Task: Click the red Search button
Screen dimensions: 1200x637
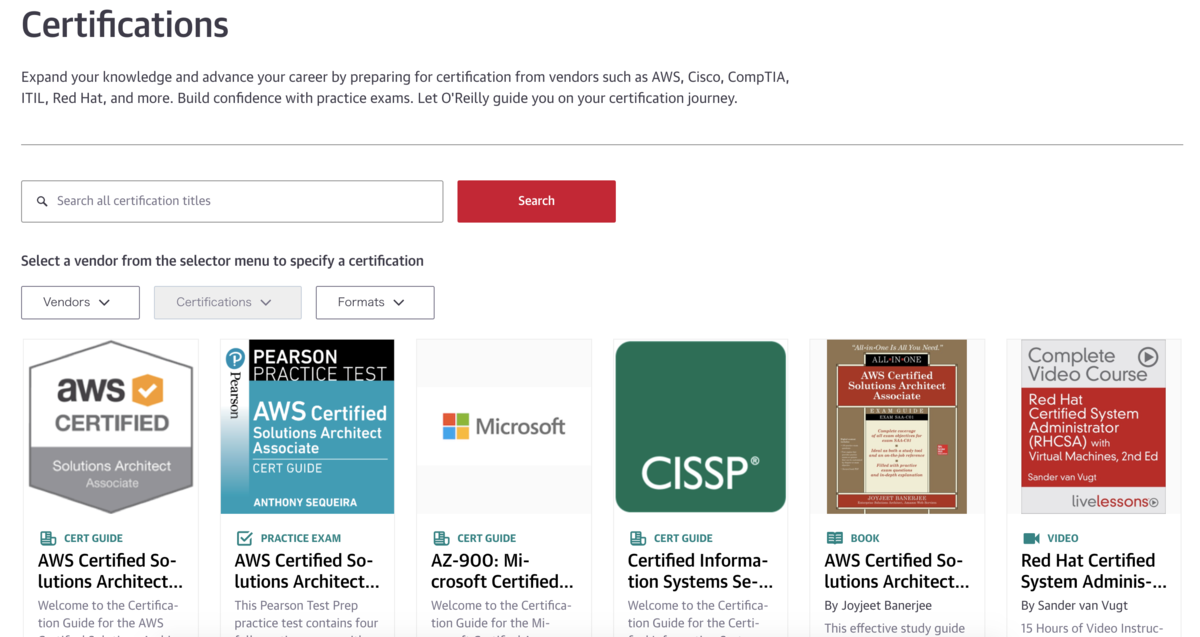Action: [536, 201]
